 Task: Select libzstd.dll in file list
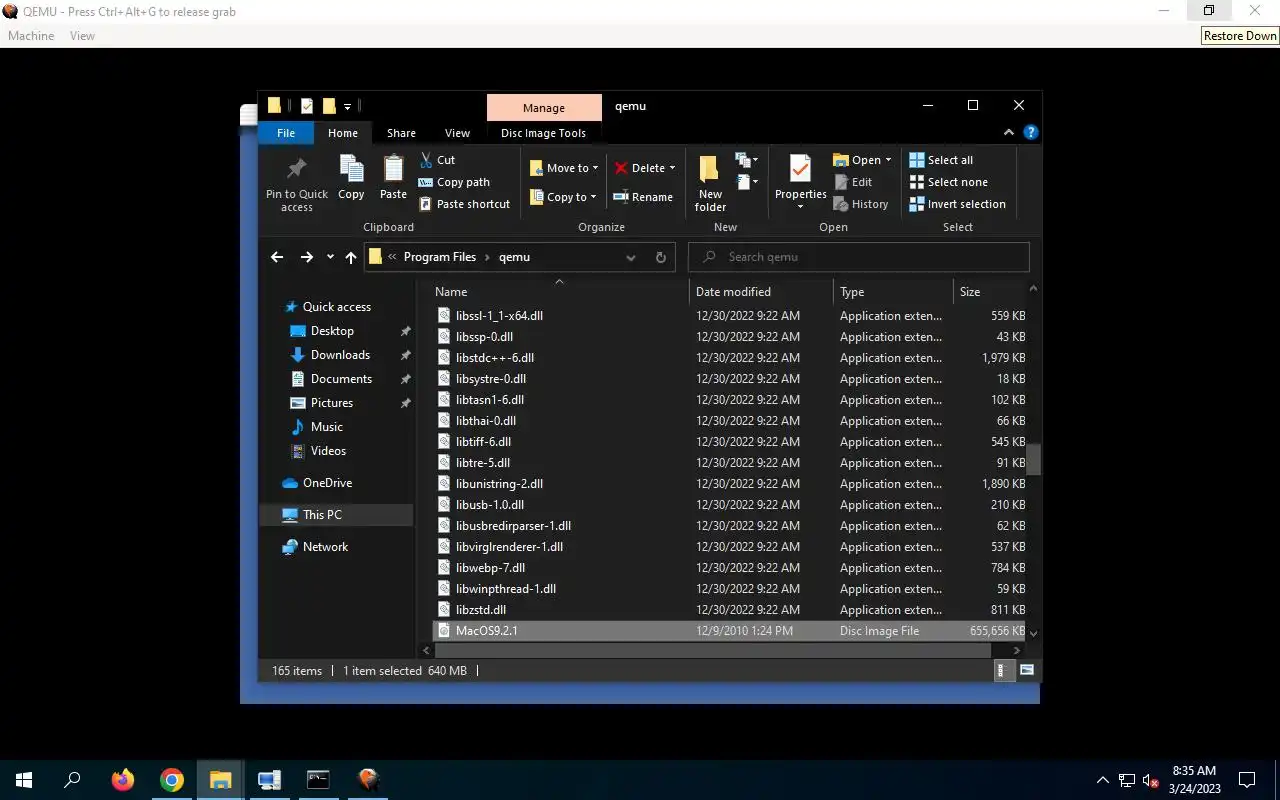729,610
